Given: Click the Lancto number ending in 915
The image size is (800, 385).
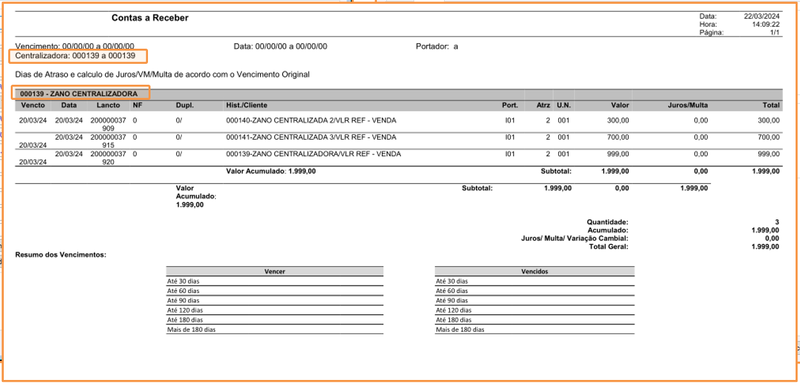Looking at the screenshot, I should tap(108, 141).
